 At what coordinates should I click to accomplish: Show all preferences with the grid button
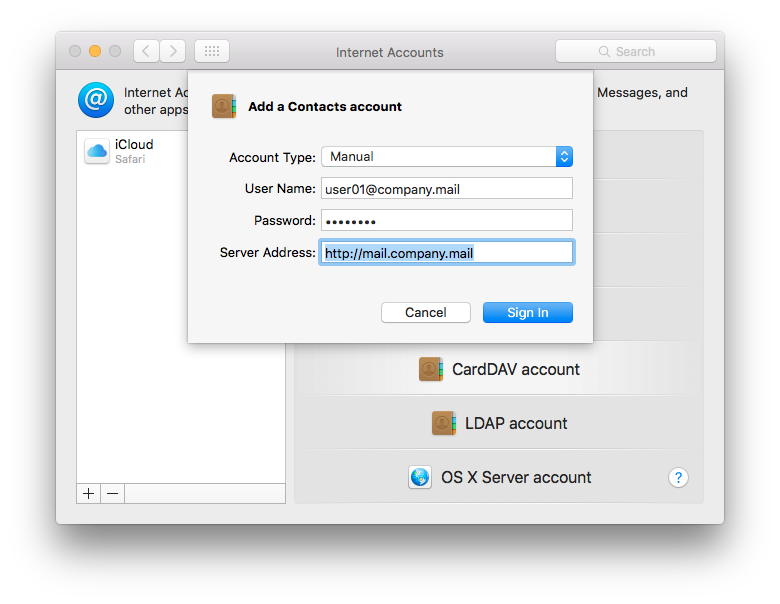212,51
